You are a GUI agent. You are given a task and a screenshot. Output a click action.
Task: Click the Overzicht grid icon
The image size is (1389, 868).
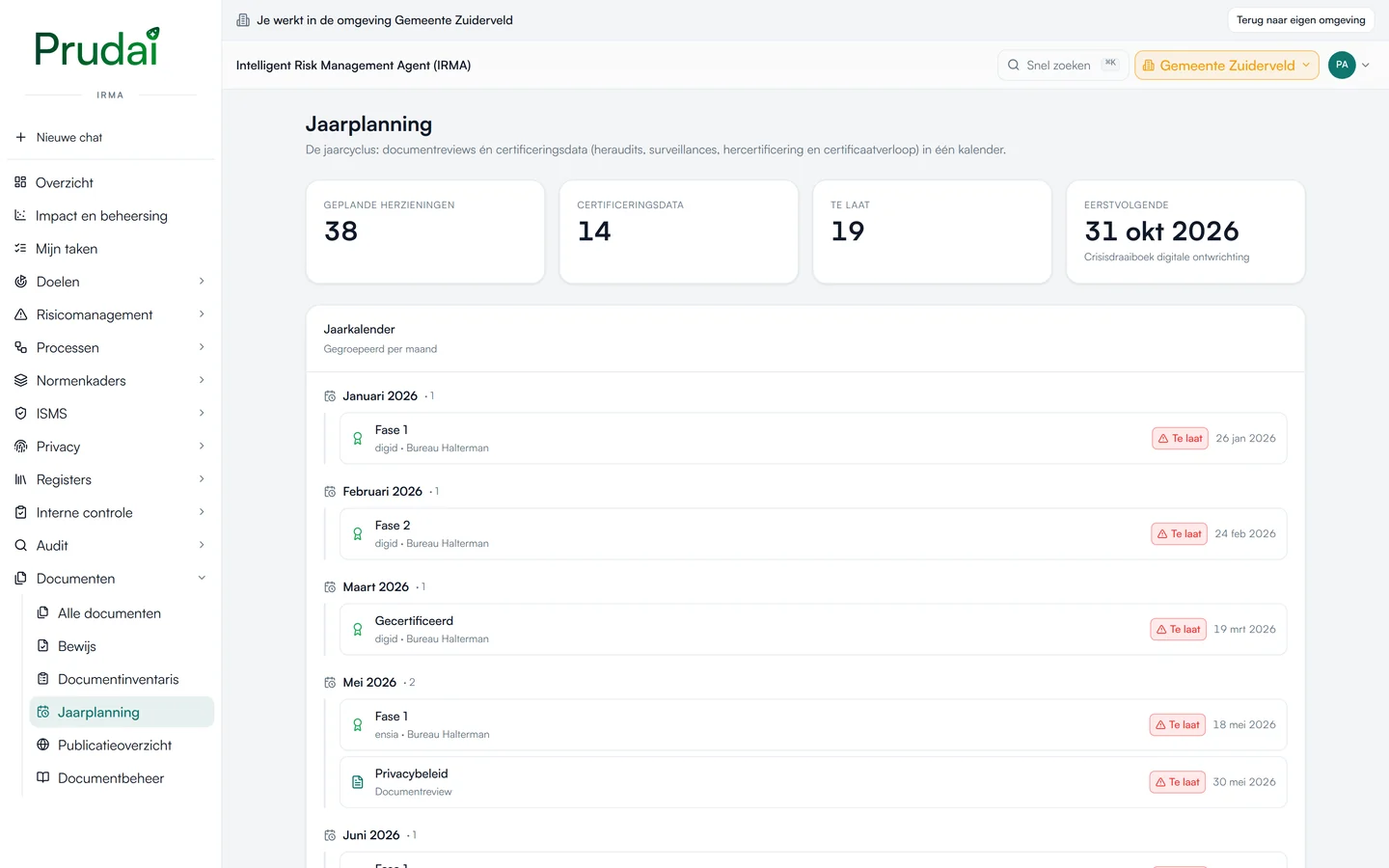click(20, 182)
